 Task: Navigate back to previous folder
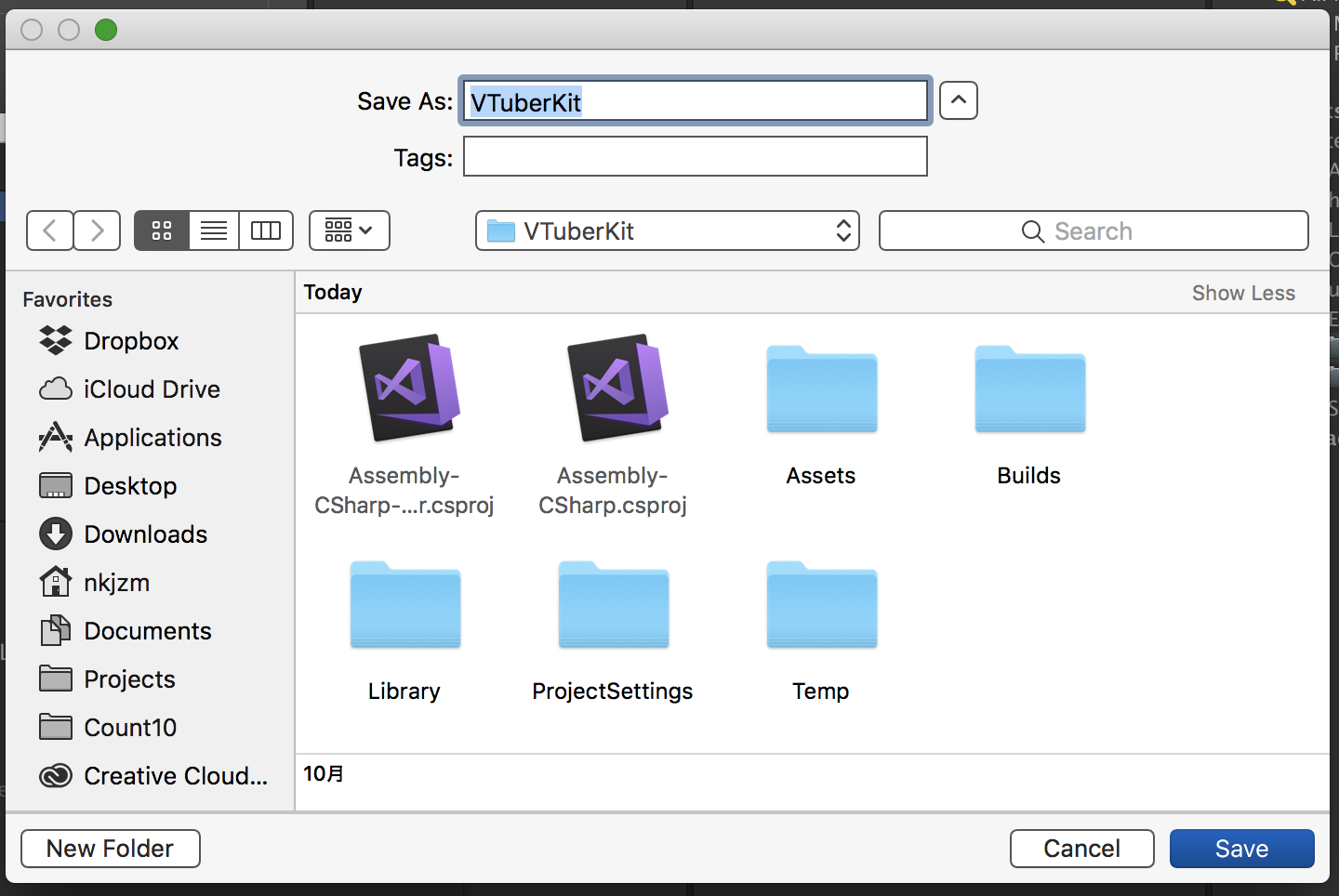[50, 231]
